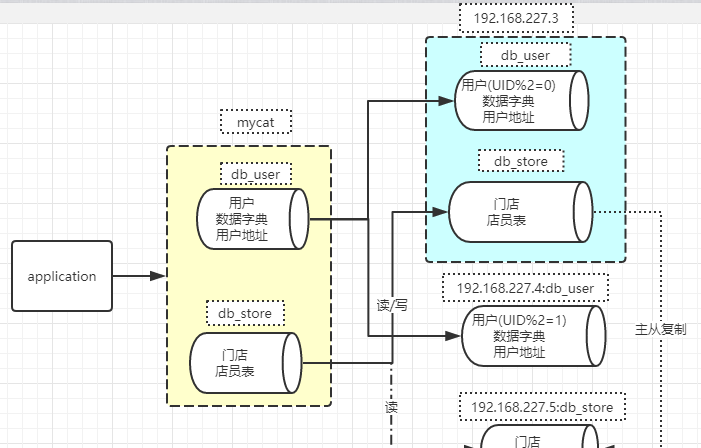This screenshot has width=701, height=448.
Task: Select the 192.168.227.5:db_store label
Action: 542,407
